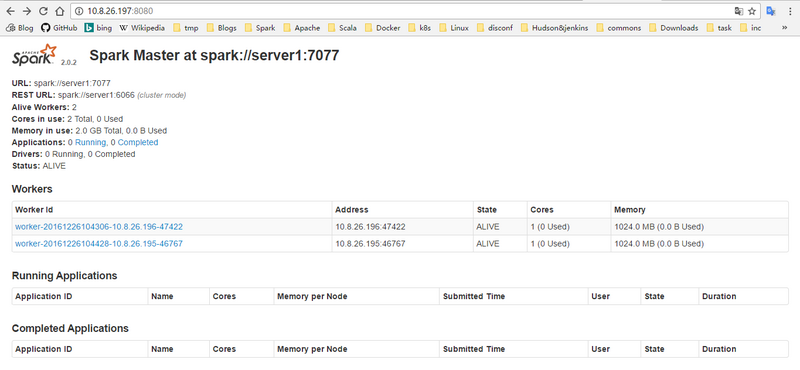Click the Running Applications section heading

64,276
